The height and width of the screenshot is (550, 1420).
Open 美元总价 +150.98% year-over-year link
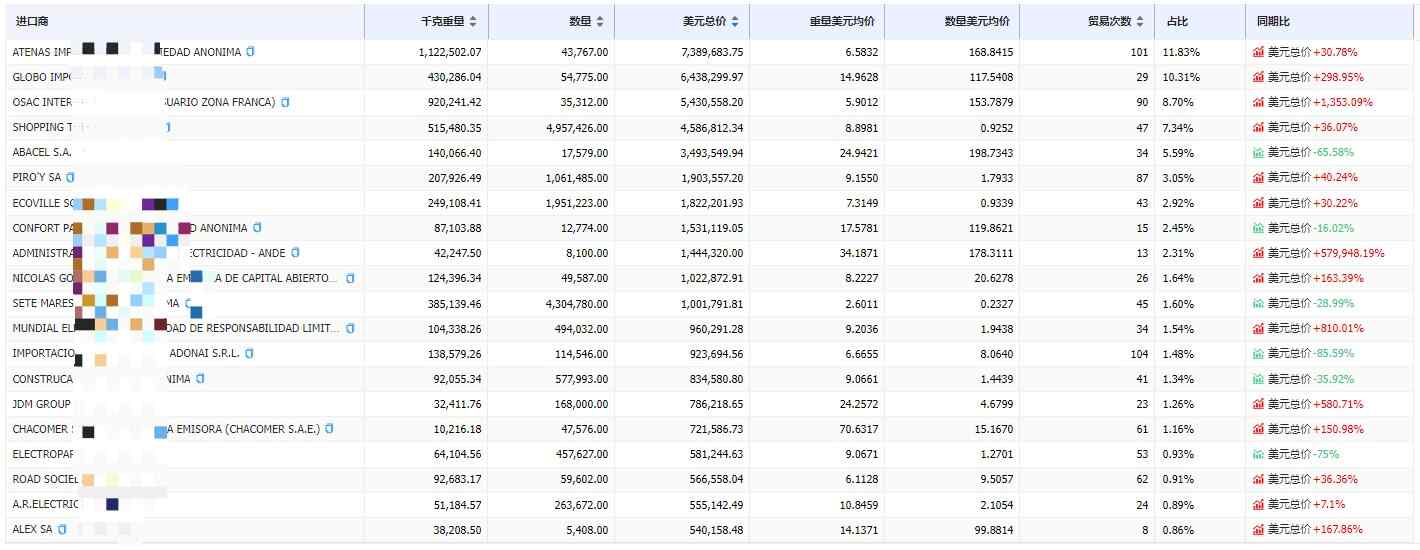pos(1316,429)
